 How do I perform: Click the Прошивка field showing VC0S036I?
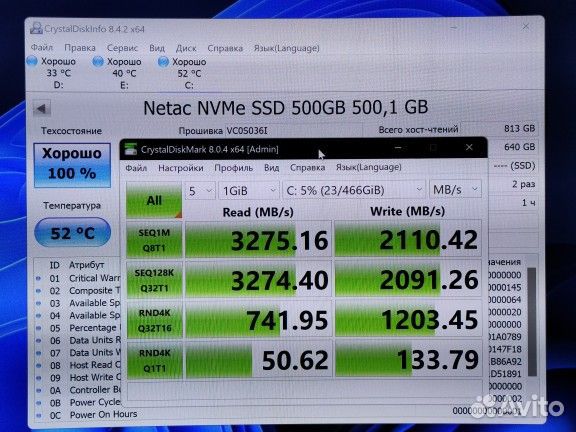pos(293,130)
